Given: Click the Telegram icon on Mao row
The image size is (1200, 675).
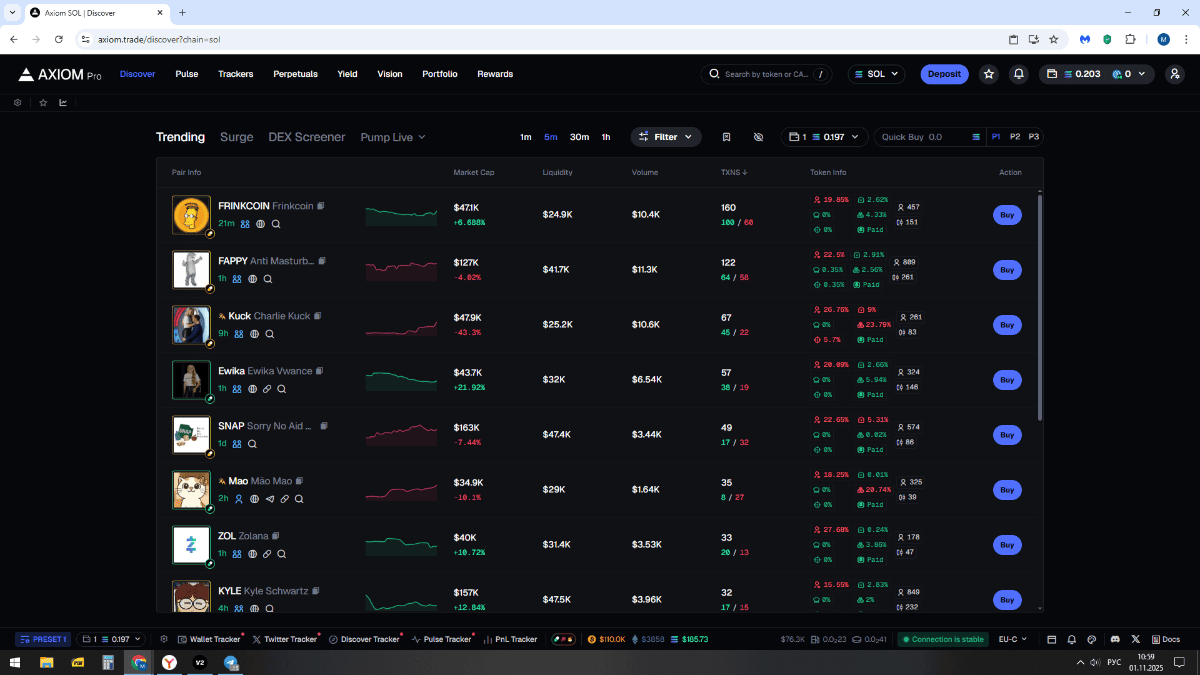Looking at the screenshot, I should click(x=270, y=499).
